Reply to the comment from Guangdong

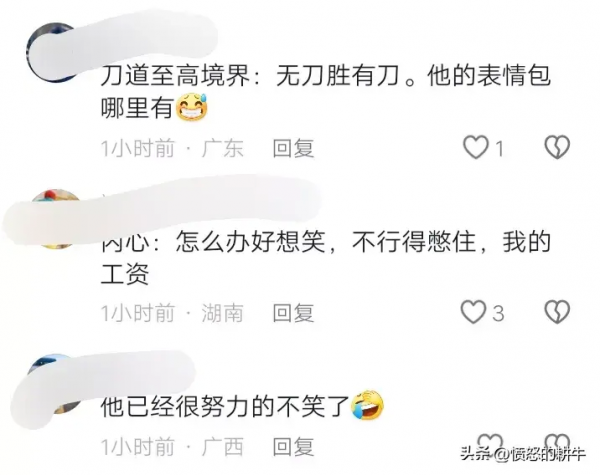click(293, 148)
